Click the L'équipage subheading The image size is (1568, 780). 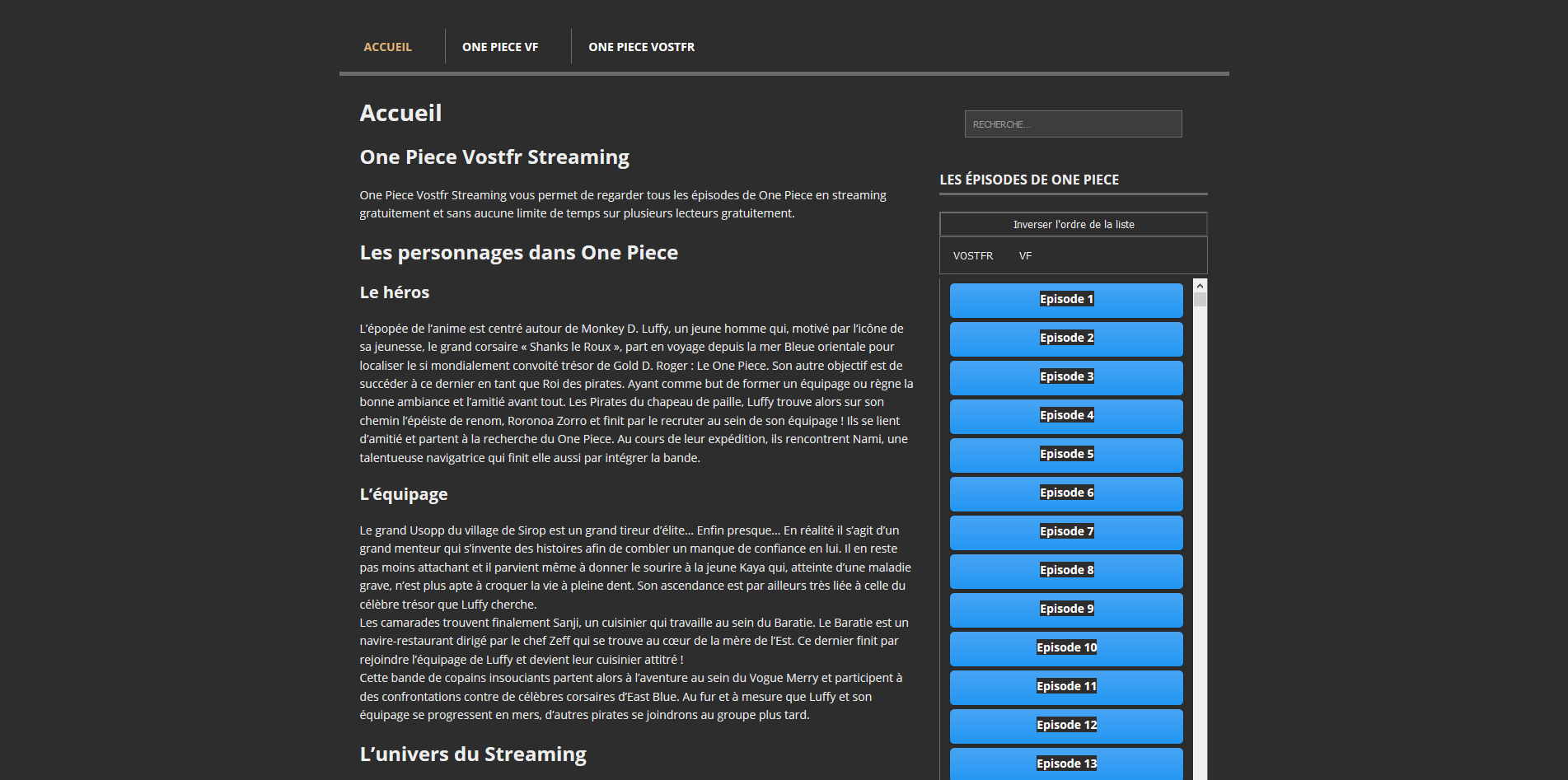[x=403, y=494]
